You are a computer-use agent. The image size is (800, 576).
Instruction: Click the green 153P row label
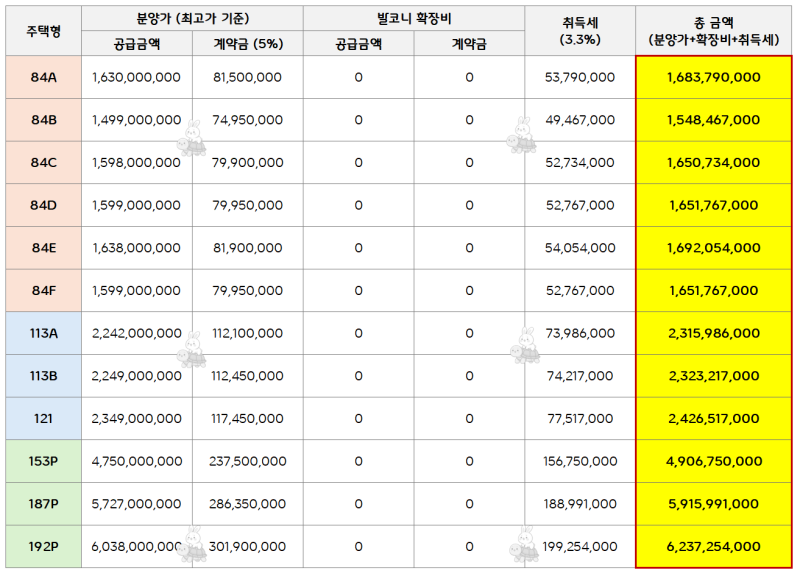(x=43, y=461)
